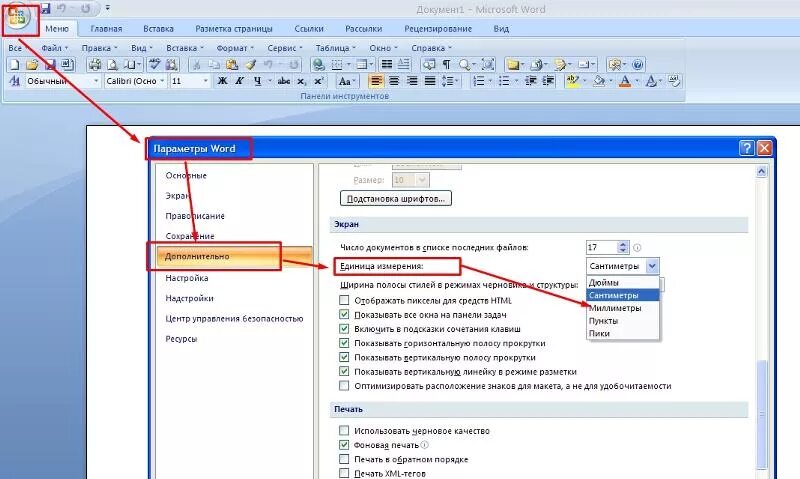Open the Формат dropdown menu
800x479 pixels.
point(235,48)
